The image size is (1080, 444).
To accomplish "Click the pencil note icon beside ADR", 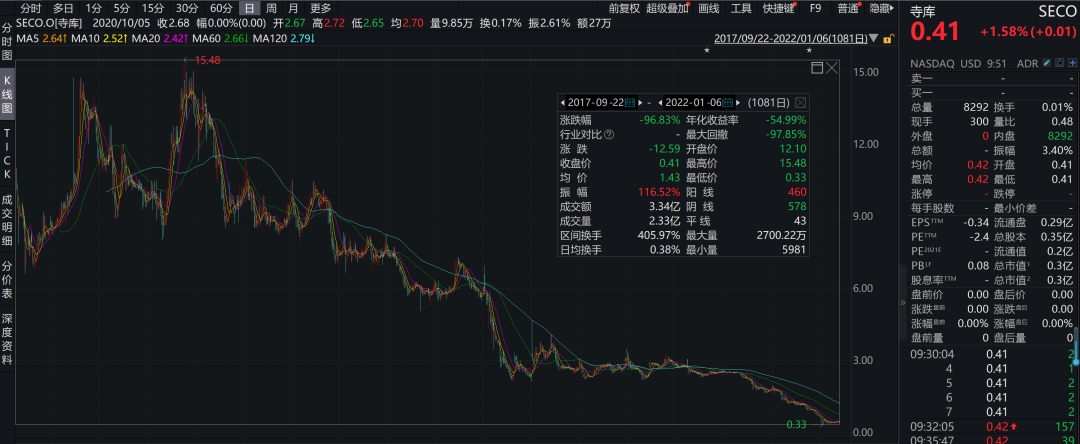I will click(1047, 63).
